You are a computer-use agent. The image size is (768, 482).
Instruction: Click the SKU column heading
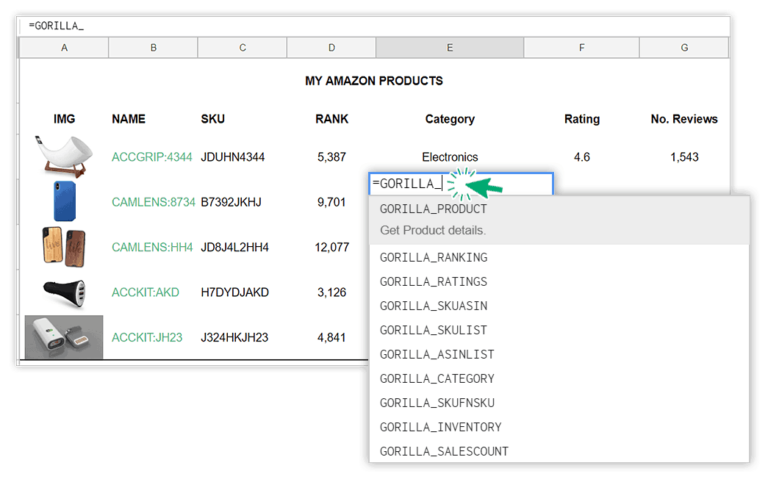[213, 119]
